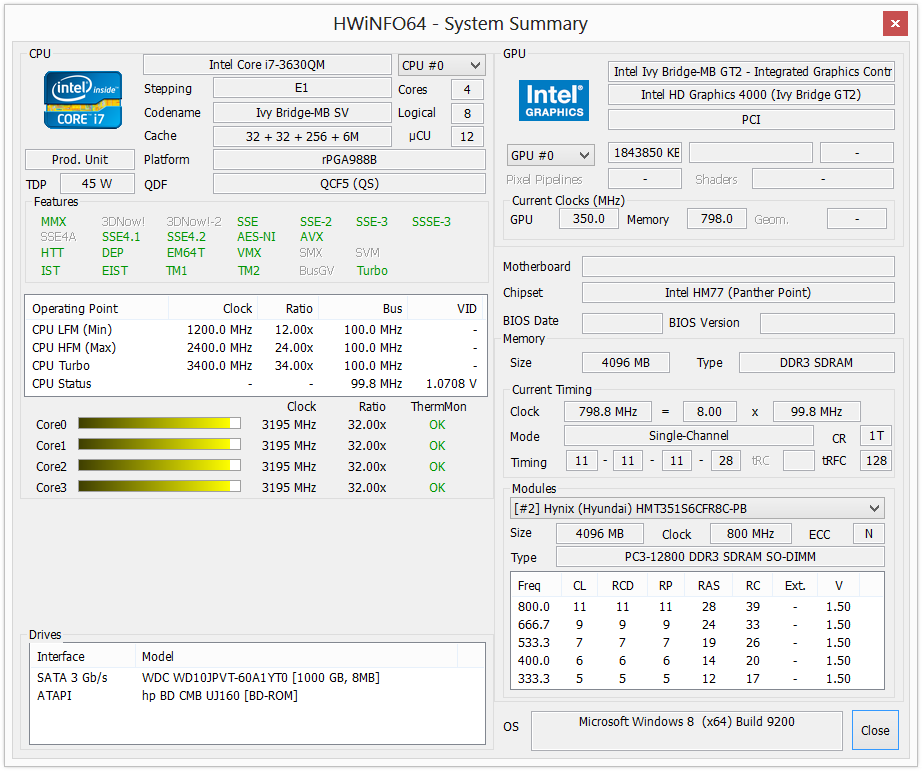Click the Model column header in Drives

(296, 657)
